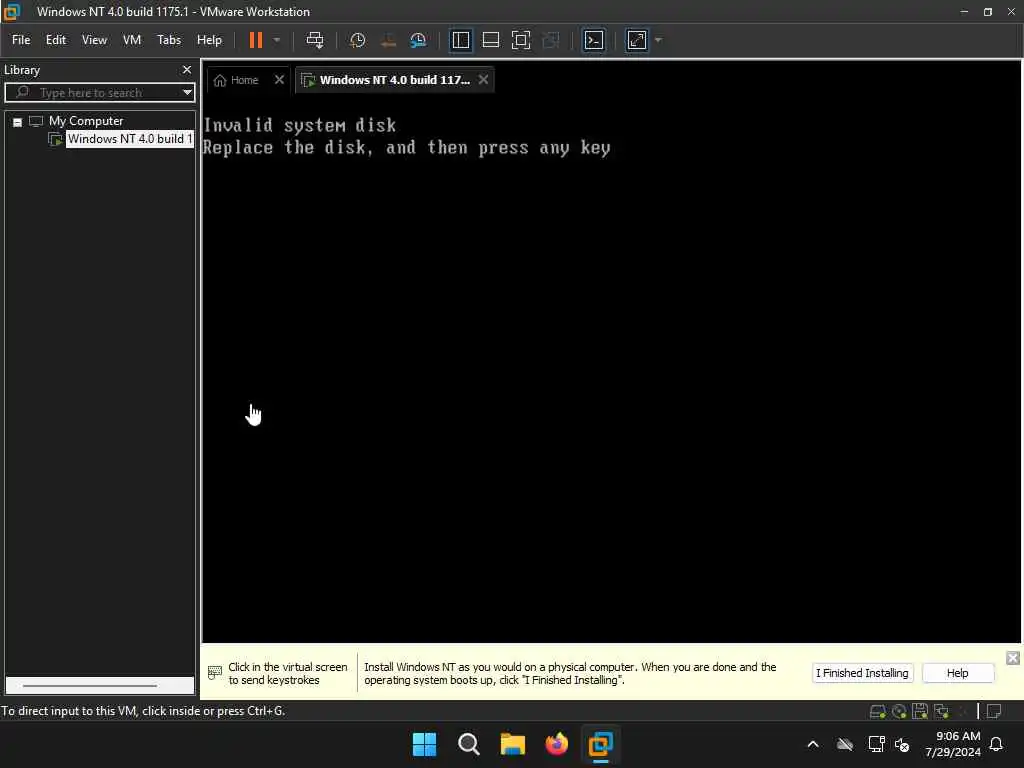Click the Help button in install bar
This screenshot has height=768, width=1024.
(957, 673)
